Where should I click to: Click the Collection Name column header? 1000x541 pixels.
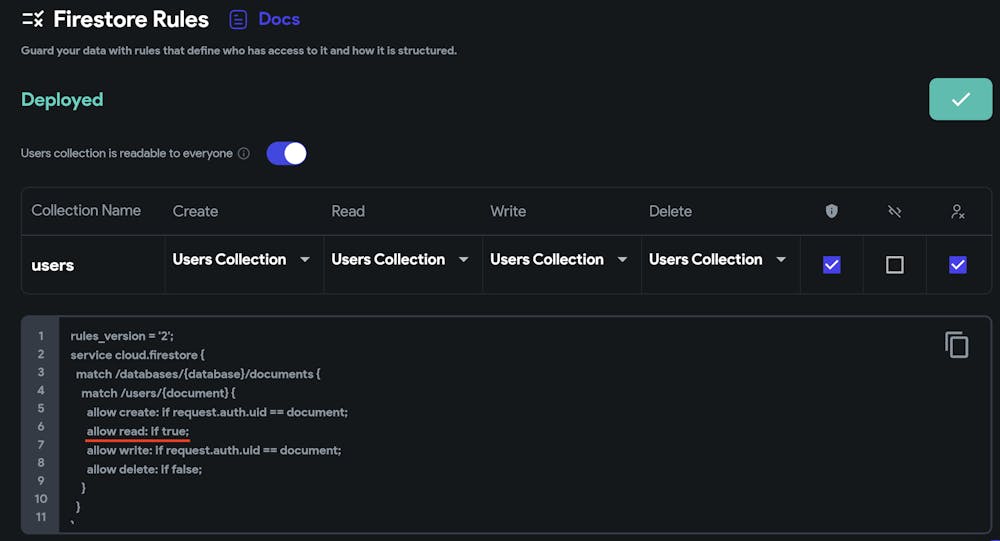(x=86, y=210)
